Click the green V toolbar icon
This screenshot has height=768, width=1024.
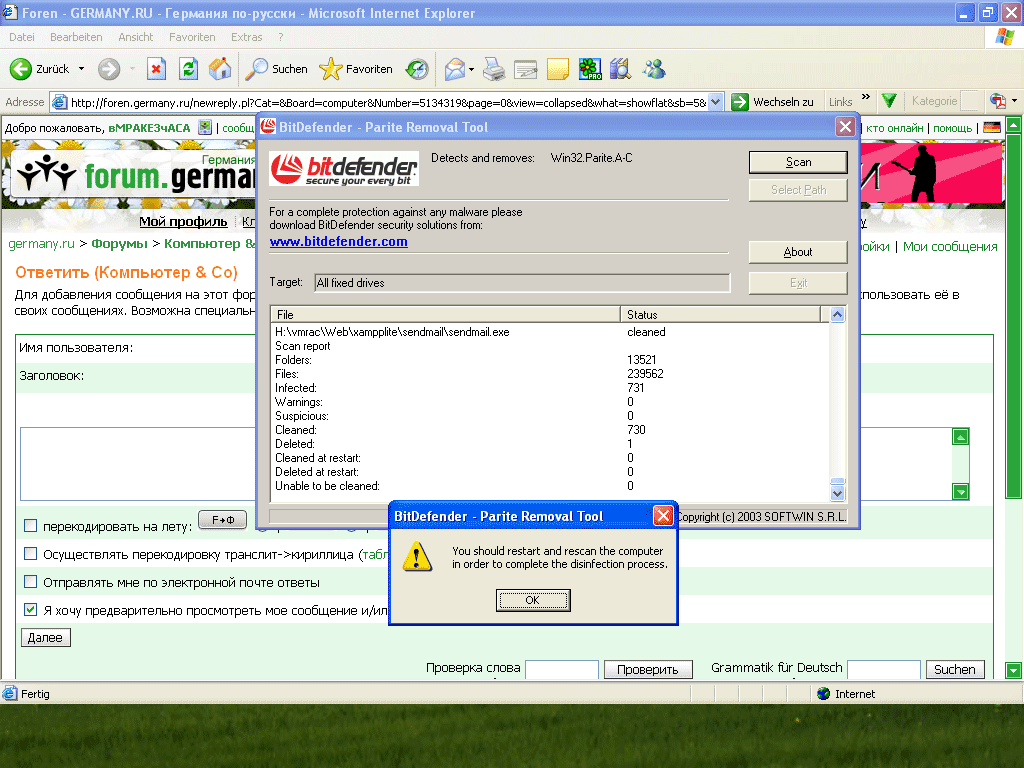(889, 101)
